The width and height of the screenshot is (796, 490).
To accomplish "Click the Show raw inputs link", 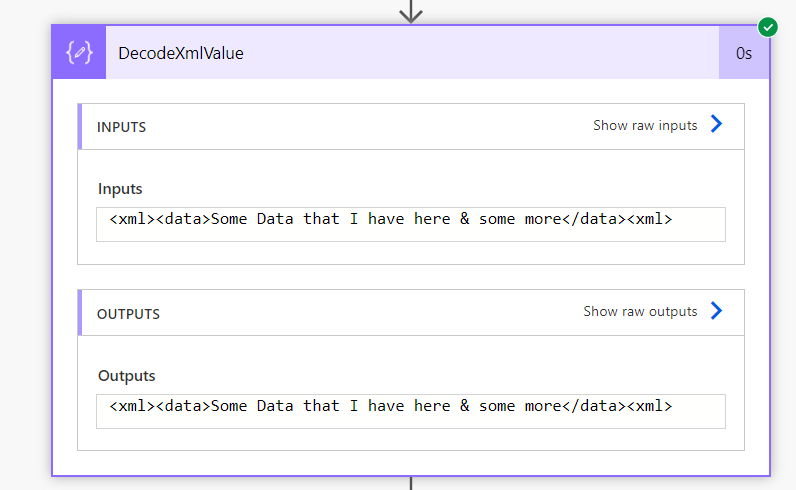I will click(645, 125).
